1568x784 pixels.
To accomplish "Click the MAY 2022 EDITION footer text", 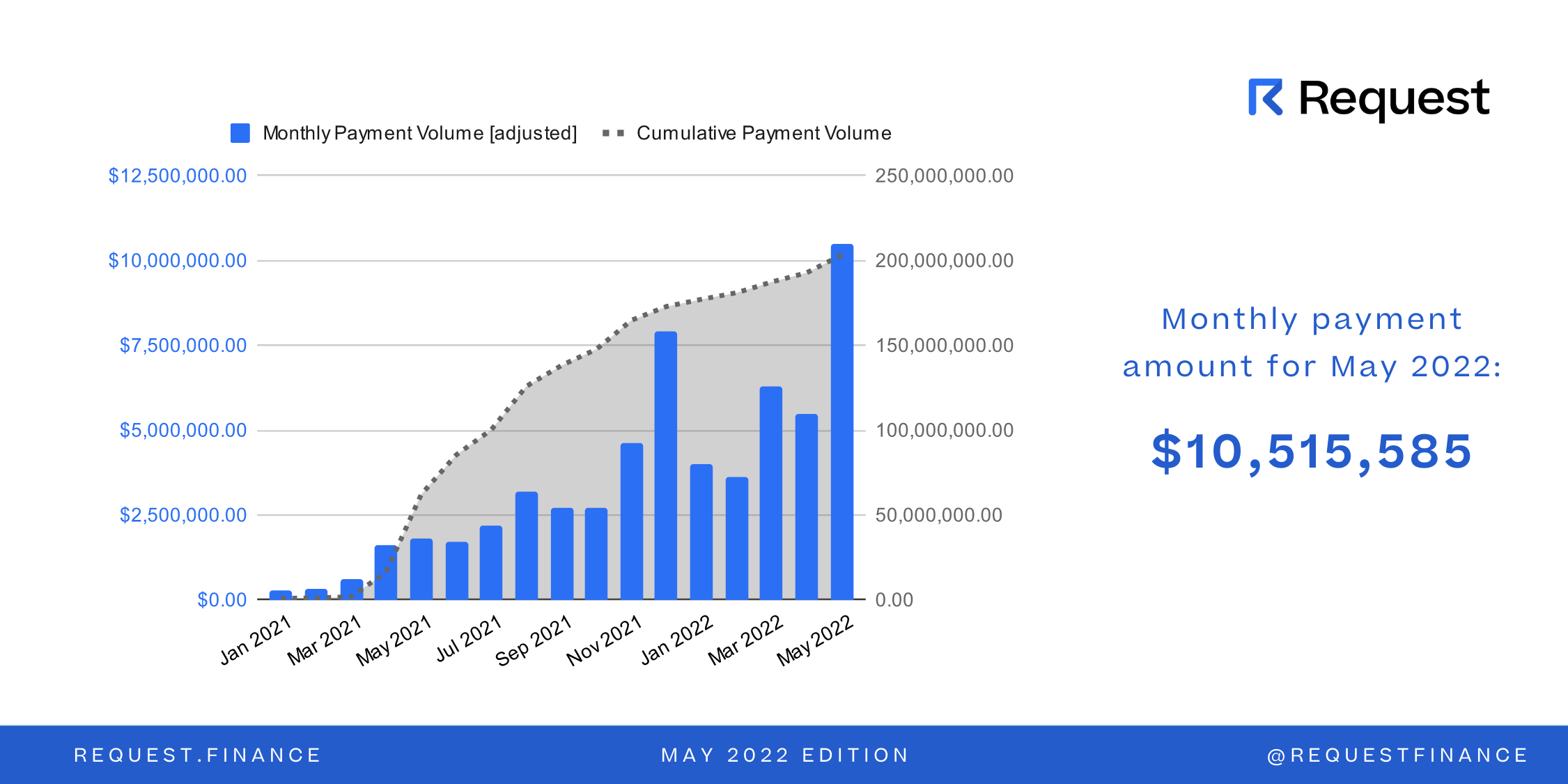I will tap(785, 755).
